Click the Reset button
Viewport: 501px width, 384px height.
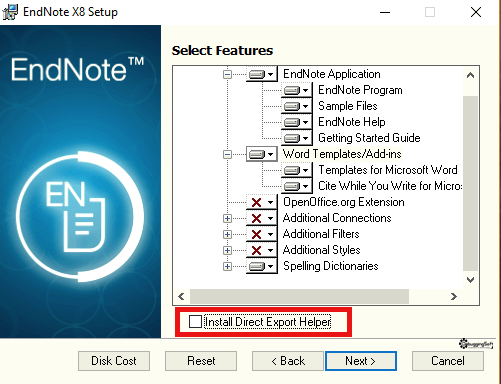pos(201,361)
